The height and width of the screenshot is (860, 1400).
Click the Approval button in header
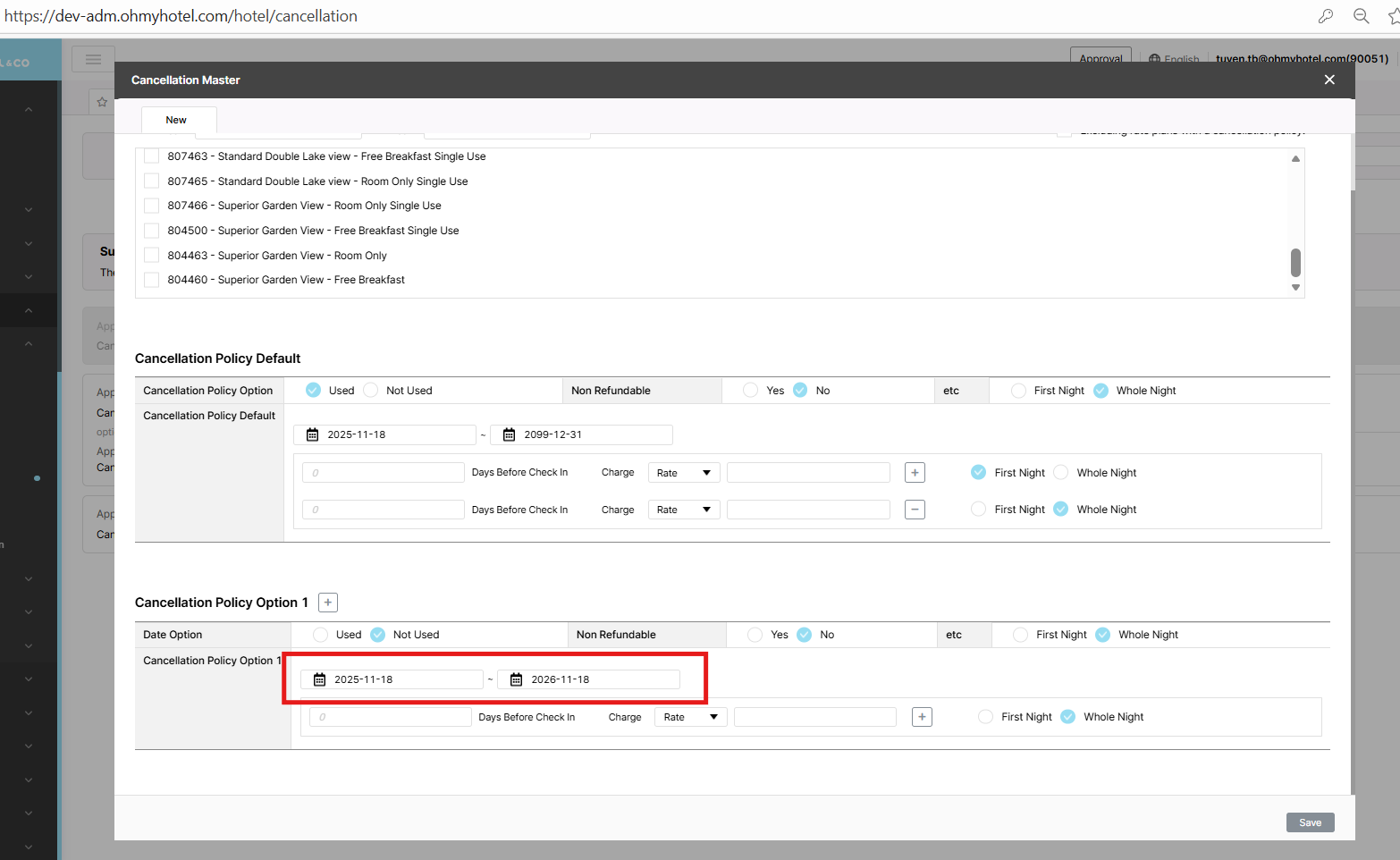1101,58
